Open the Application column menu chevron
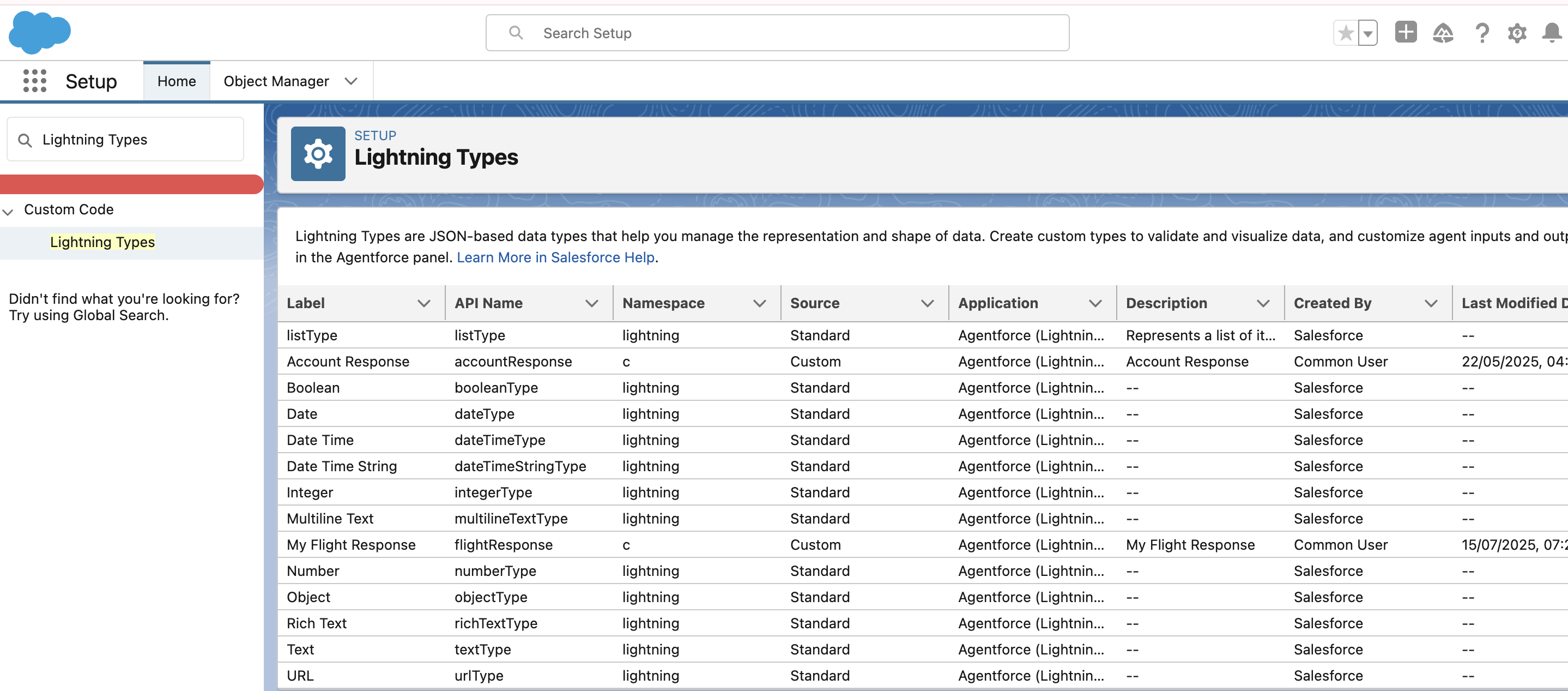1568x691 pixels. tap(1095, 303)
